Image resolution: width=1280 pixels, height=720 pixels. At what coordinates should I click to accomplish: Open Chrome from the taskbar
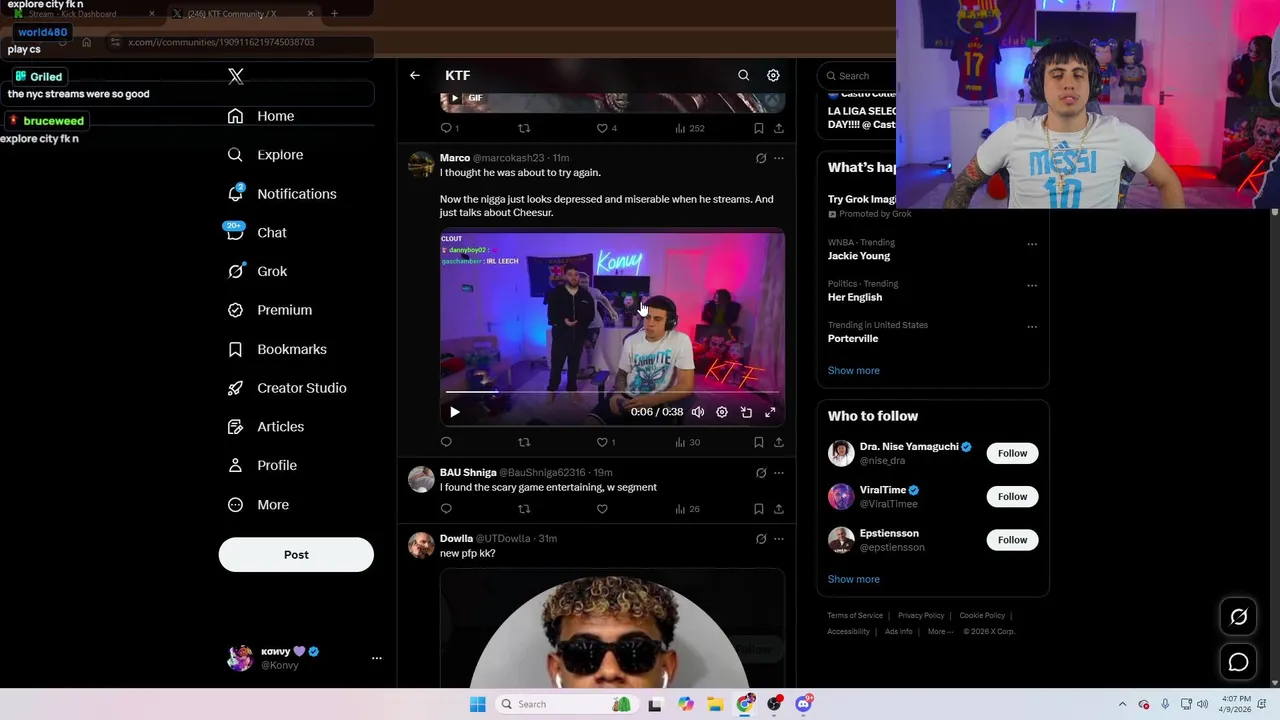[745, 704]
